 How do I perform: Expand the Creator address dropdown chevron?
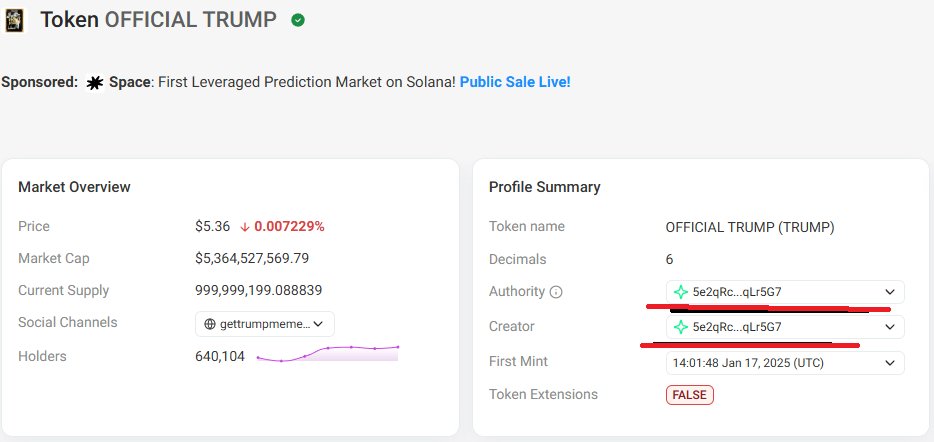click(x=890, y=327)
